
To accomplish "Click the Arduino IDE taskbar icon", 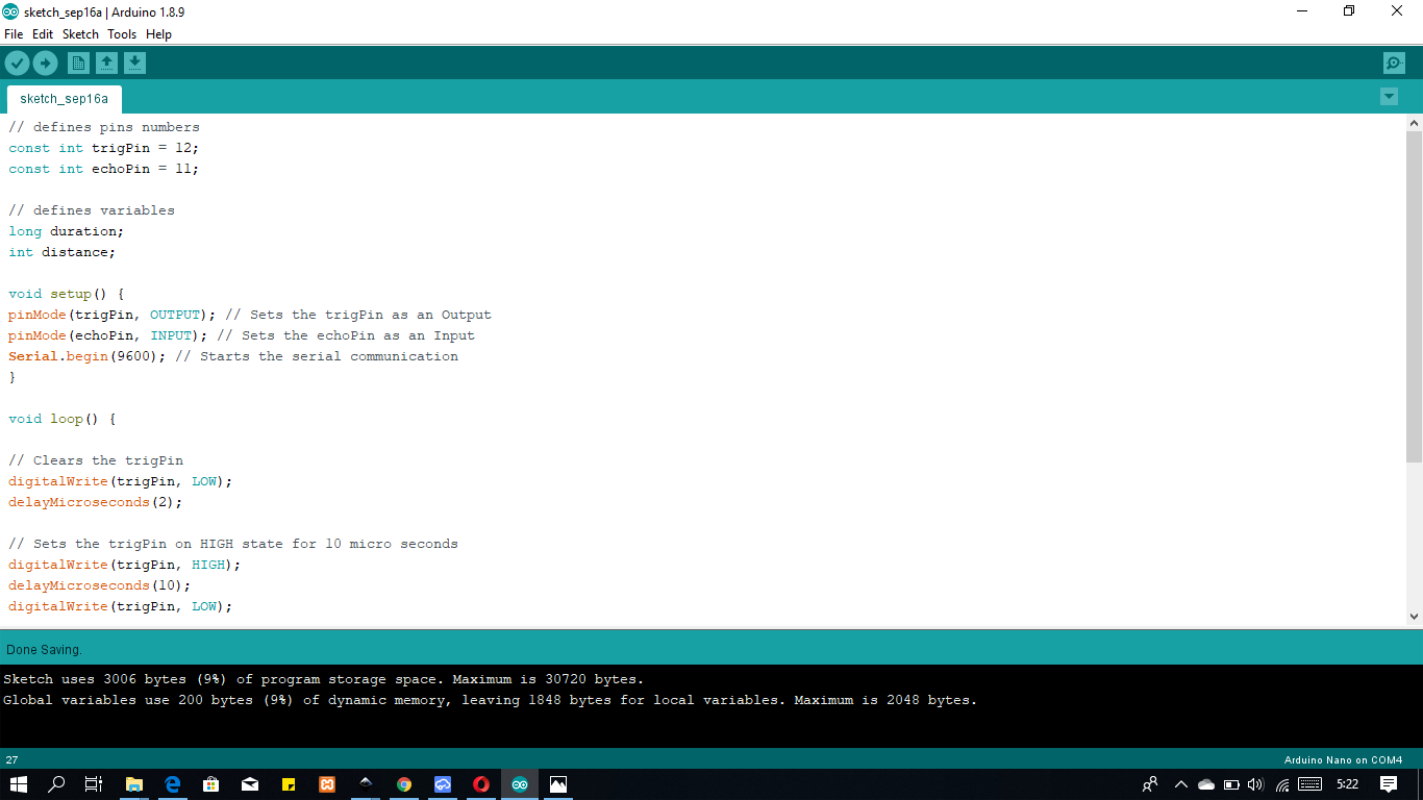I will 520,785.
